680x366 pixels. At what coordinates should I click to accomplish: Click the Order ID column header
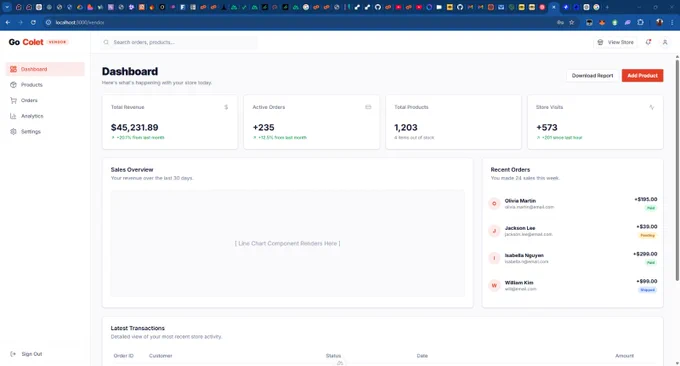[x=124, y=356]
